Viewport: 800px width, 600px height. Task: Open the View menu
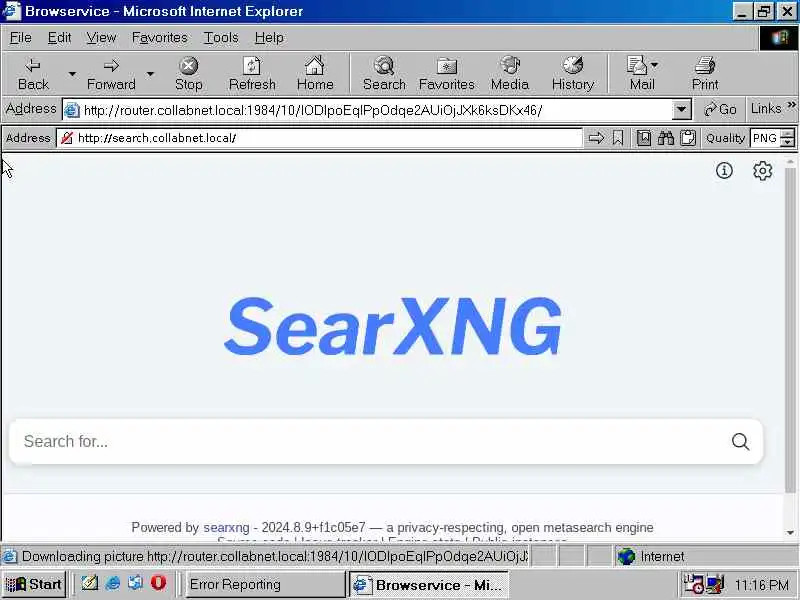(x=101, y=38)
